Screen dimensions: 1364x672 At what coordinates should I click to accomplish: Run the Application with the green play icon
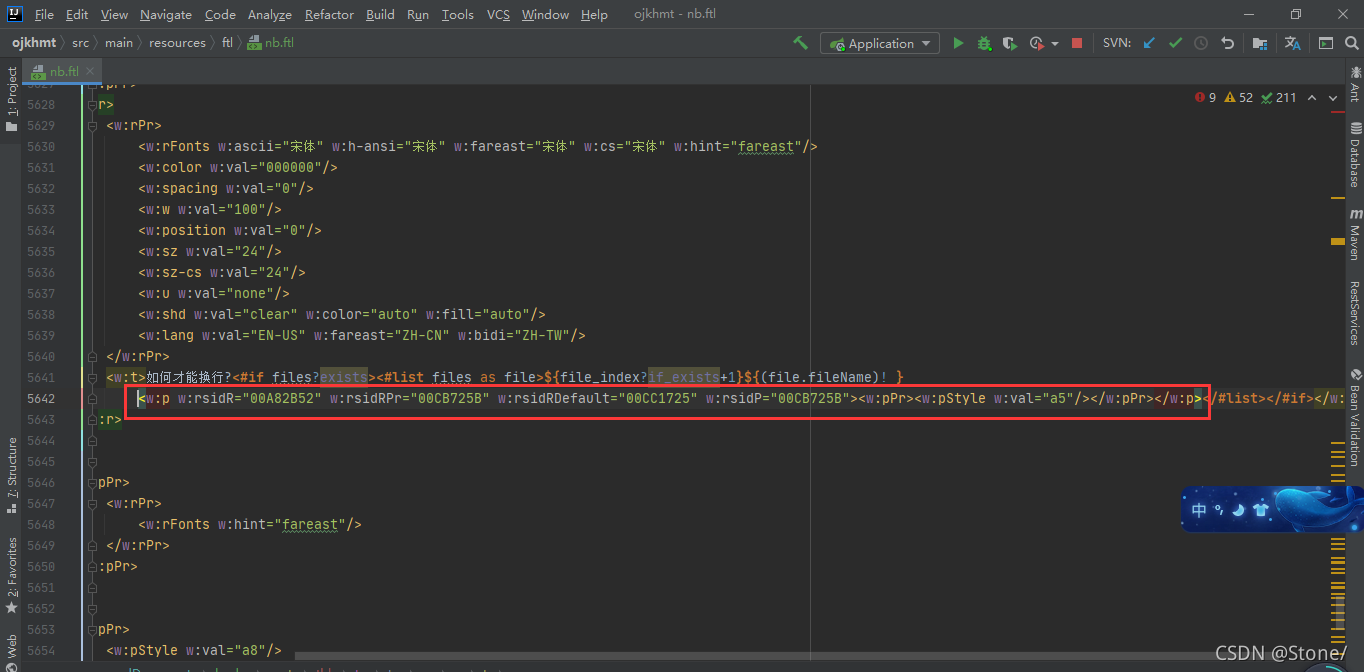[x=958, y=43]
